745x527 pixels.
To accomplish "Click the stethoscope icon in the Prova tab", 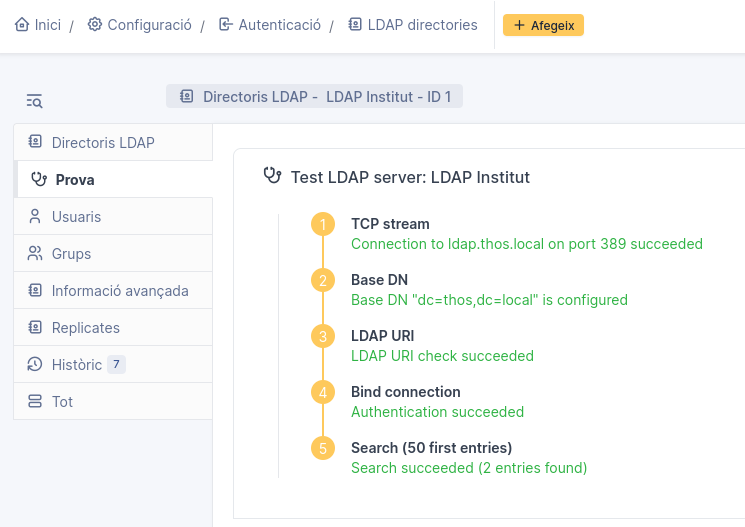I will pyautogui.click(x=39, y=179).
